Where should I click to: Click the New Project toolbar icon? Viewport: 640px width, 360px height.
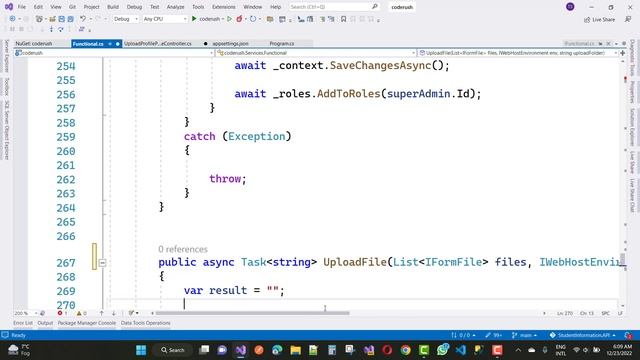39,19
